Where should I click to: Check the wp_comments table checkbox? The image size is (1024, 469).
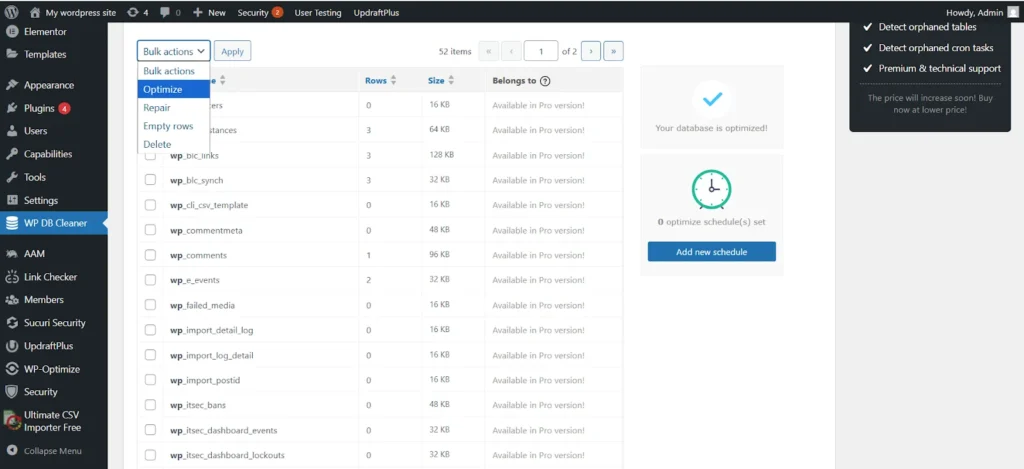tap(150, 255)
